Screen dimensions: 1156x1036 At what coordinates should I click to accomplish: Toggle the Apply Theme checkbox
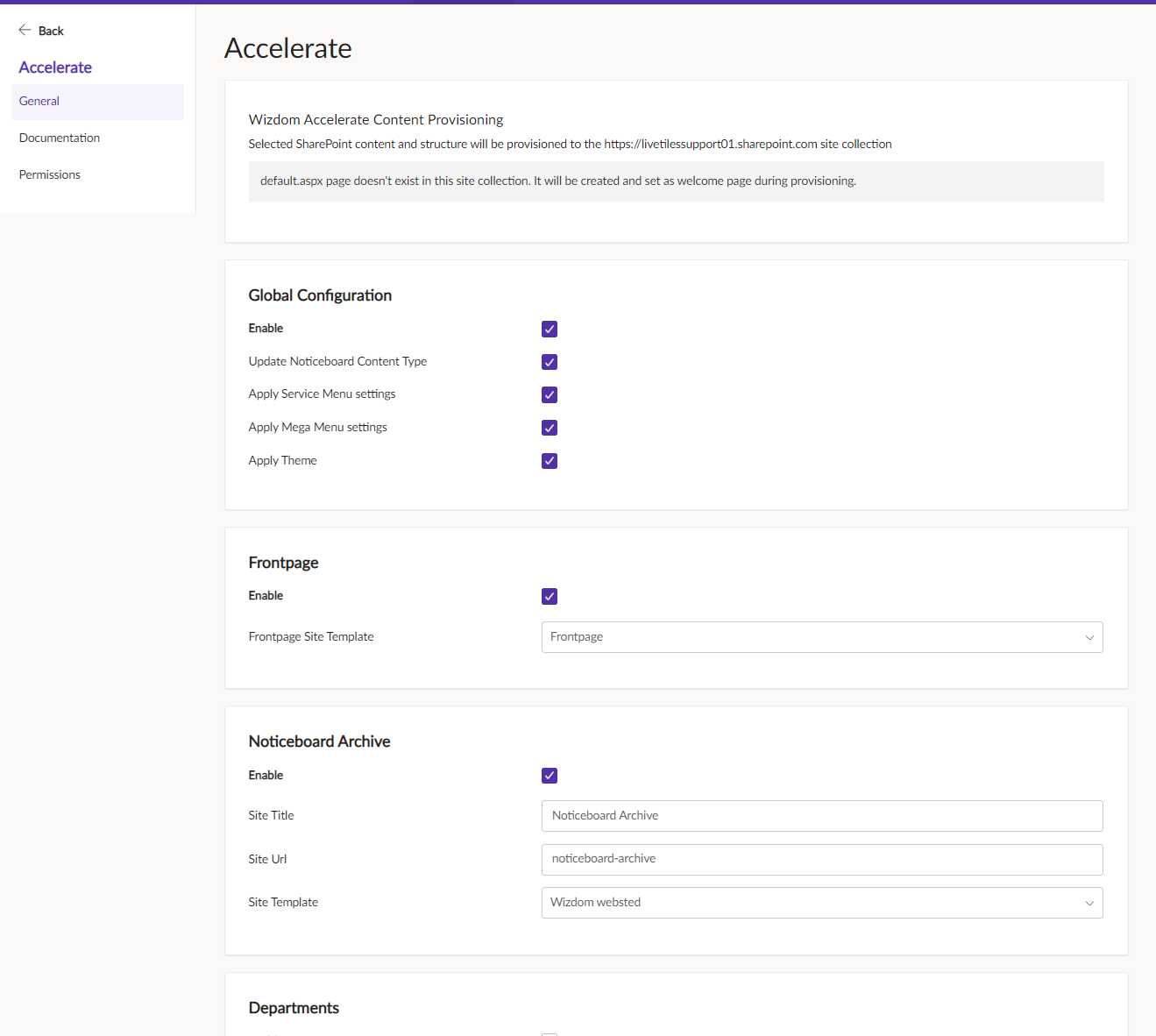549,460
